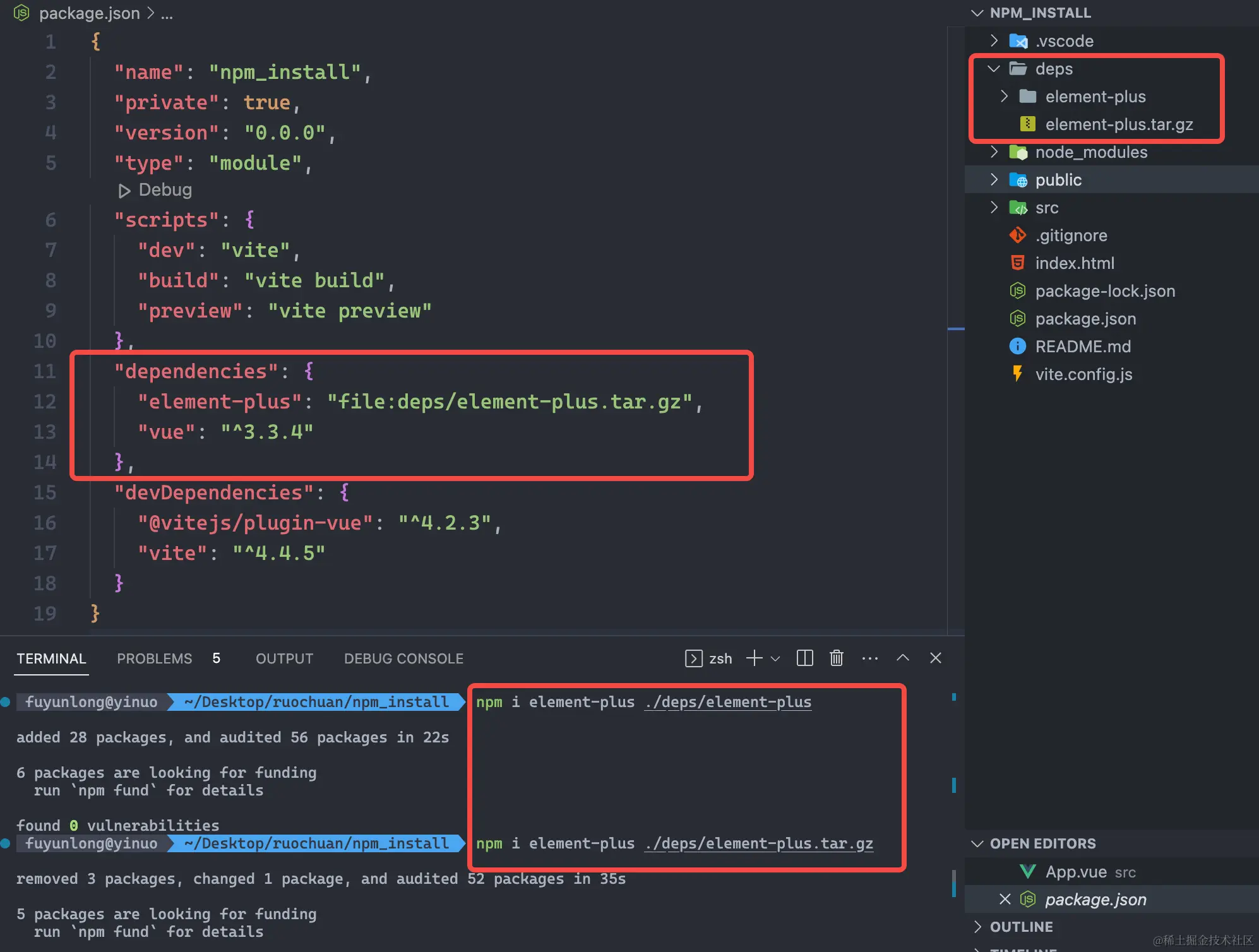This screenshot has height=952, width=1259.
Task: Maximize terminal panel with up chevron
Action: [x=902, y=658]
